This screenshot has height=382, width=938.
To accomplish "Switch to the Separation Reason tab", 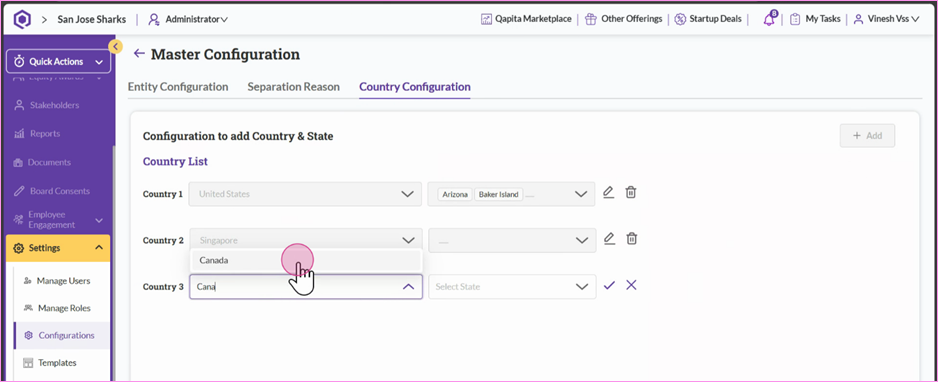I will click(x=293, y=87).
